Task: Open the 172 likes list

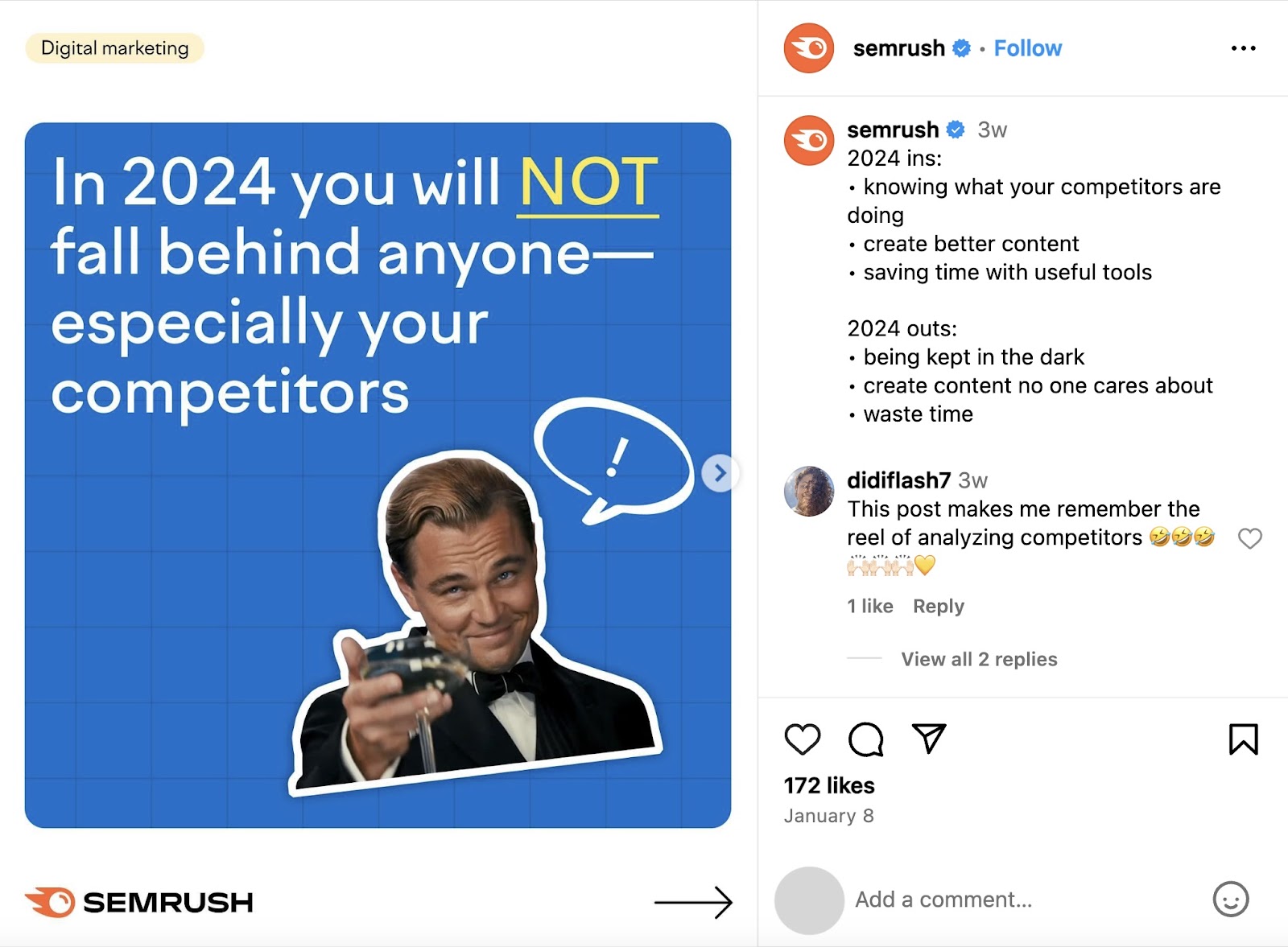Action: (x=828, y=784)
